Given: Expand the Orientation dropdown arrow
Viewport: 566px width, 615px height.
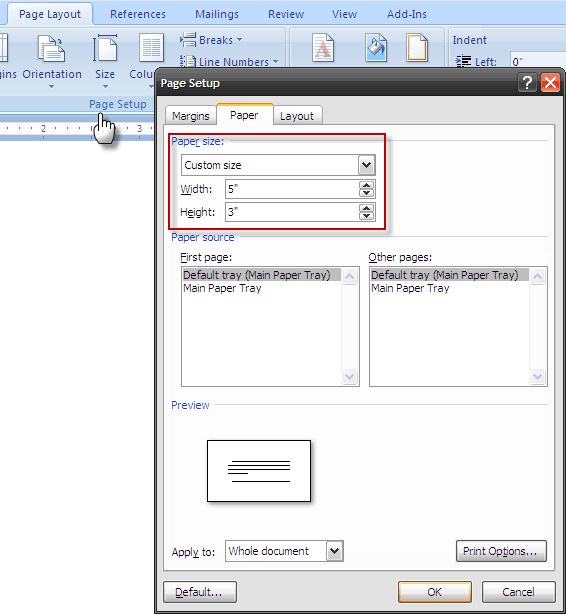Looking at the screenshot, I should click(51, 86).
